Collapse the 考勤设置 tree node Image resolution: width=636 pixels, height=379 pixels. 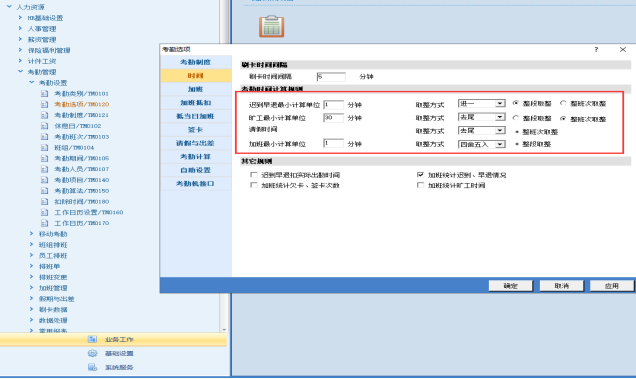coord(32,82)
